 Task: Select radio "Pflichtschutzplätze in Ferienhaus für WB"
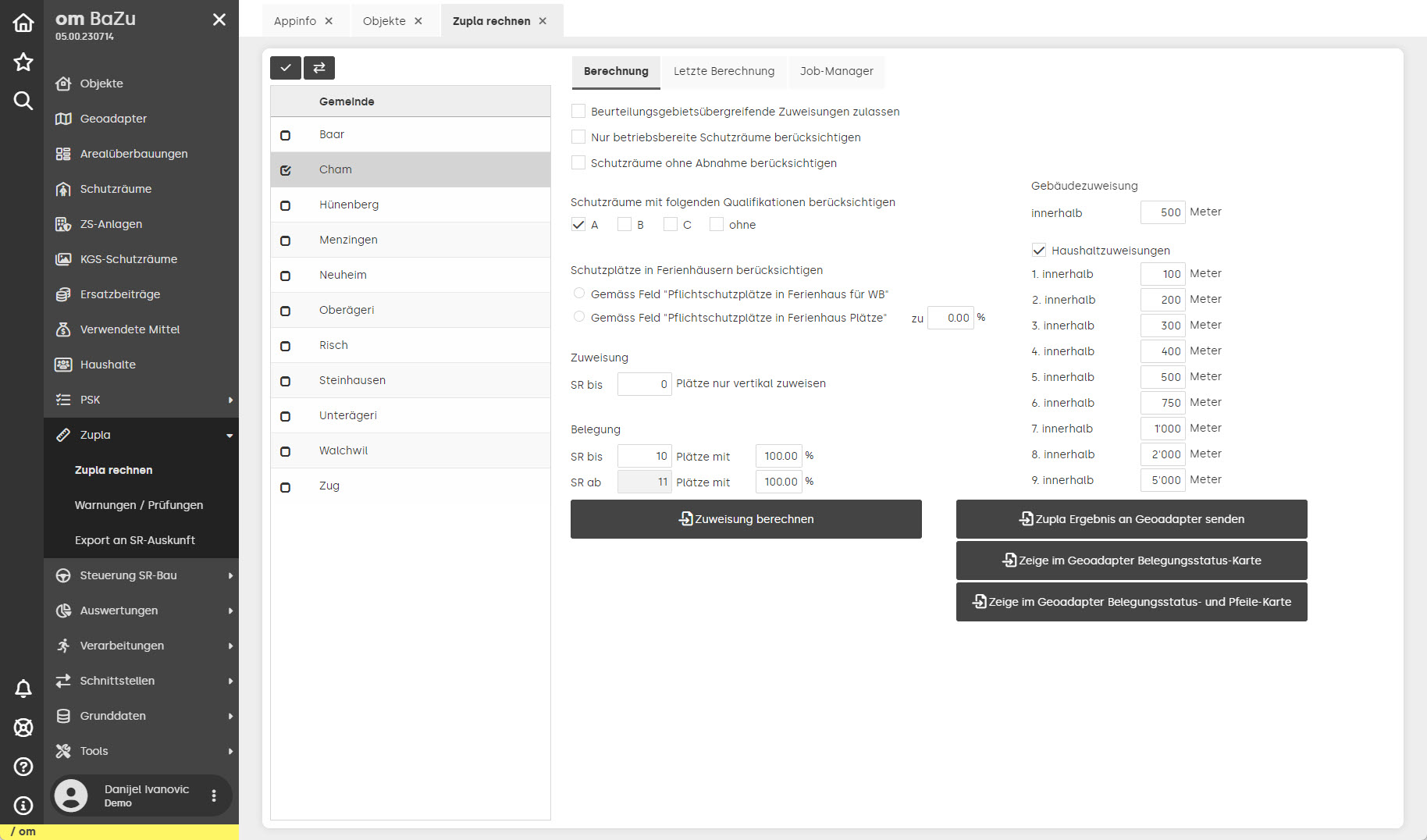click(579, 294)
